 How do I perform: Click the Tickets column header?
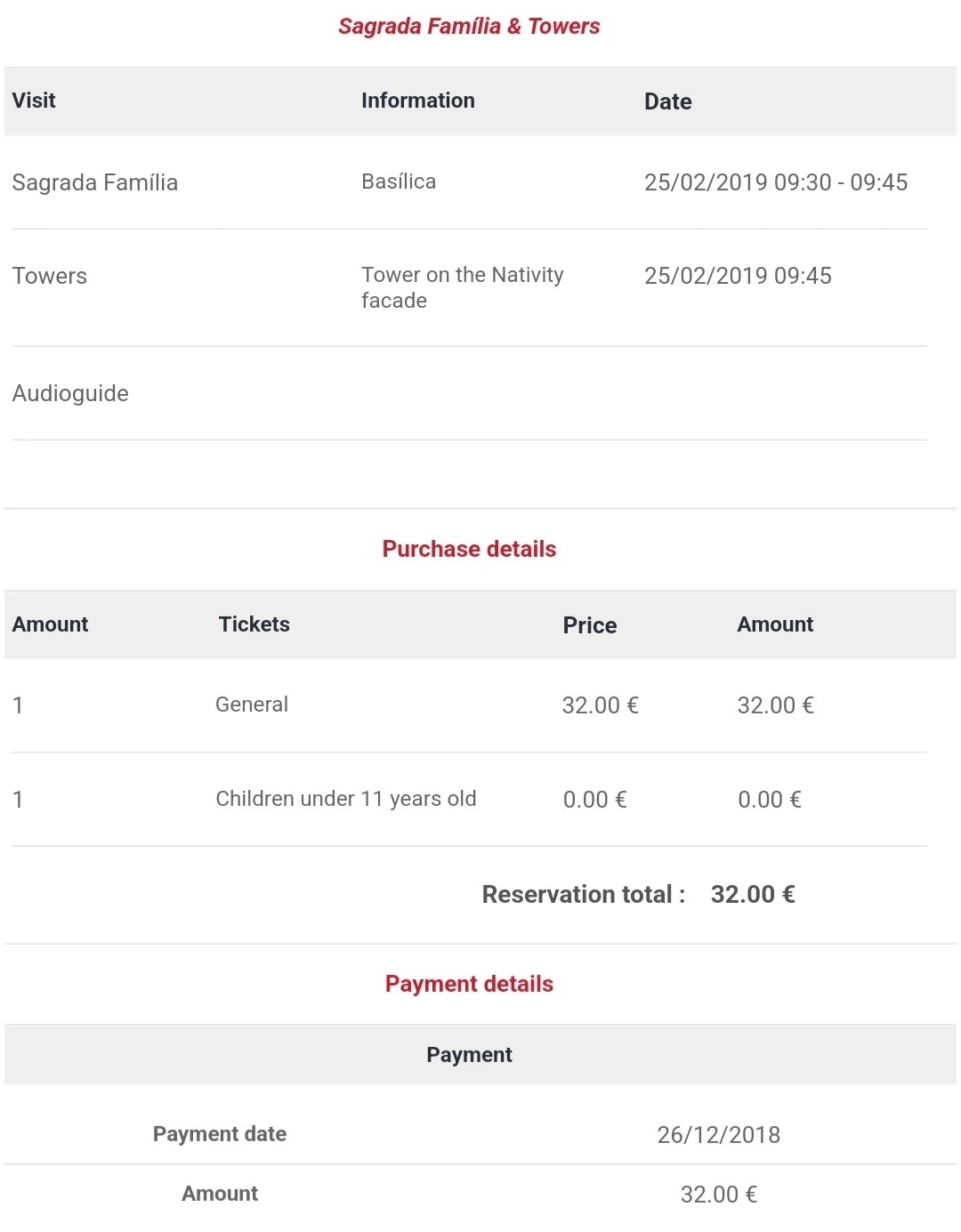coord(254,624)
